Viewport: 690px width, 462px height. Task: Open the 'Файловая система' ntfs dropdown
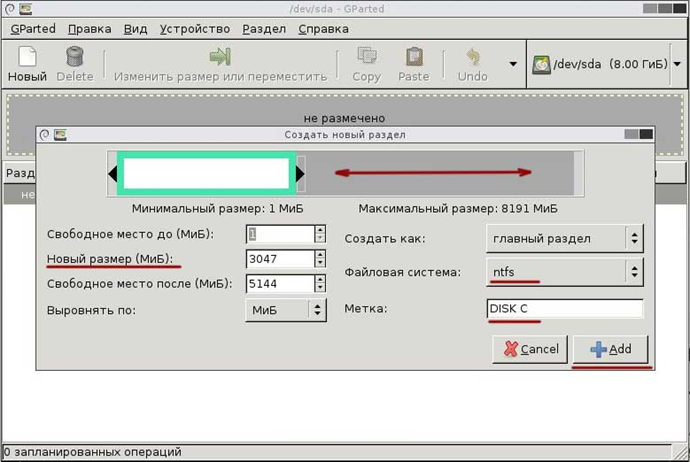click(x=564, y=271)
